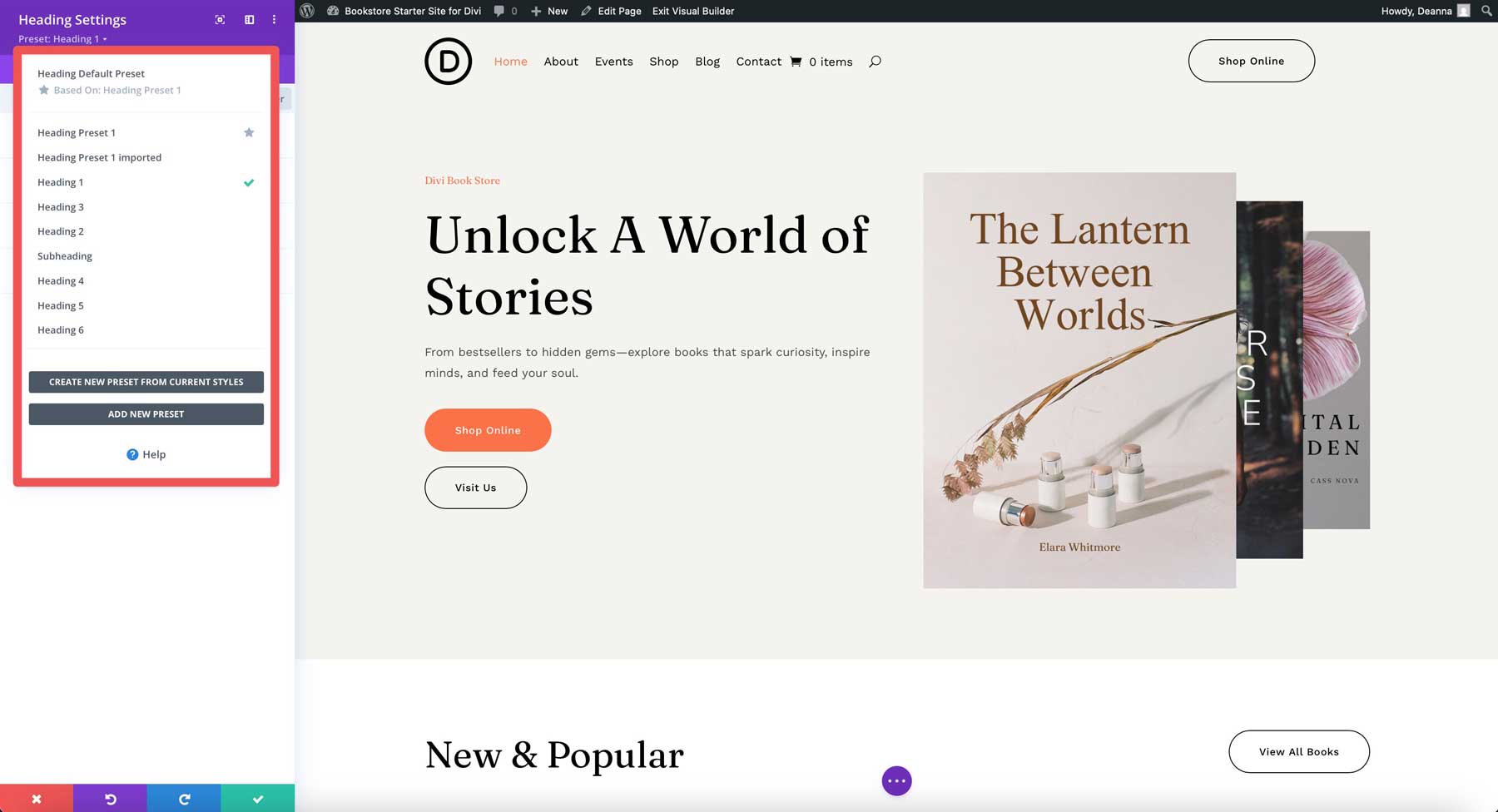Switch to split-screen view in Heading Settings
Screen dimensions: 1498x812
pos(248,18)
